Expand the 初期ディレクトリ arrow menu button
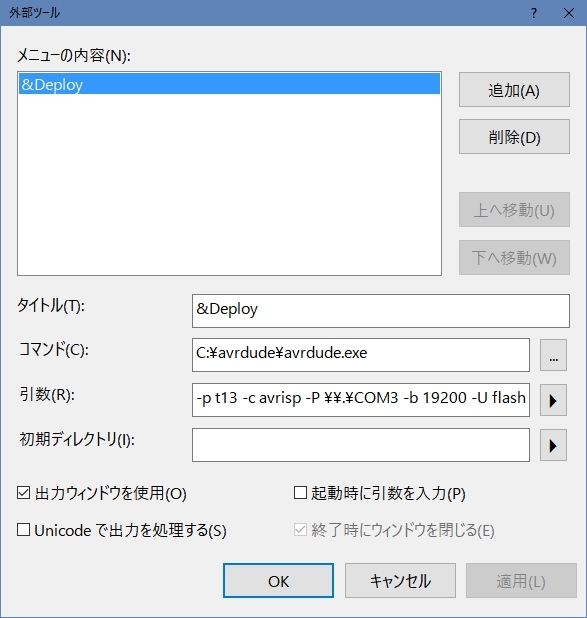 tap(553, 445)
